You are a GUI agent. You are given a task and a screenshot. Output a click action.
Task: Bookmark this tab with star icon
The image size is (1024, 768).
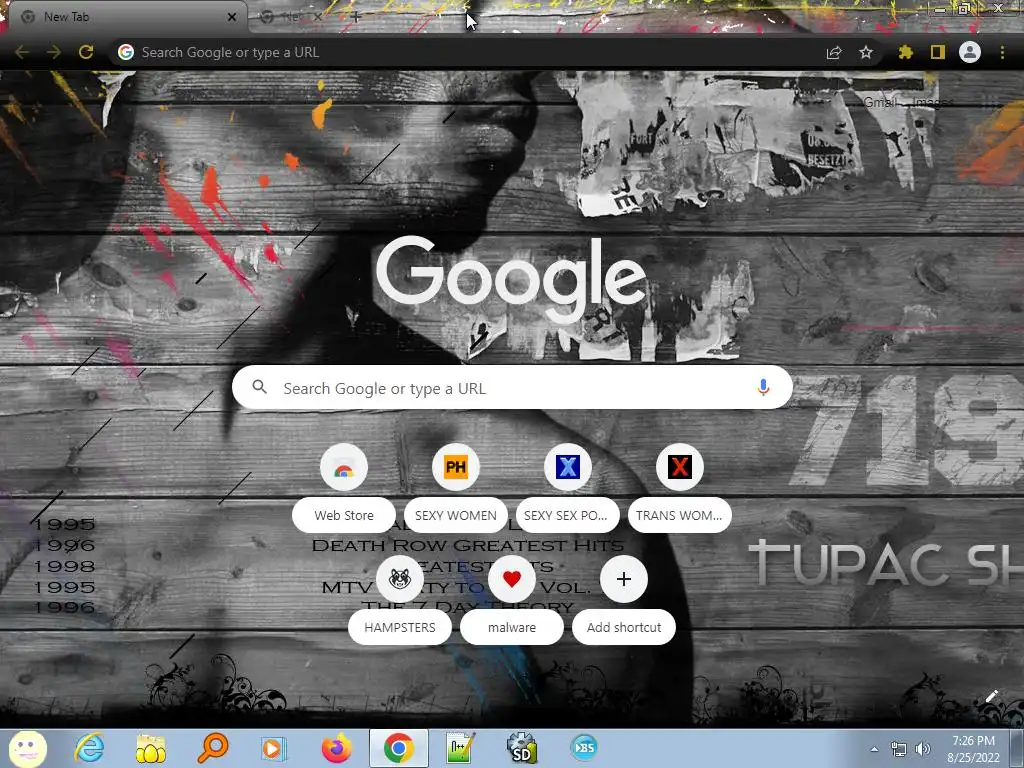(866, 52)
